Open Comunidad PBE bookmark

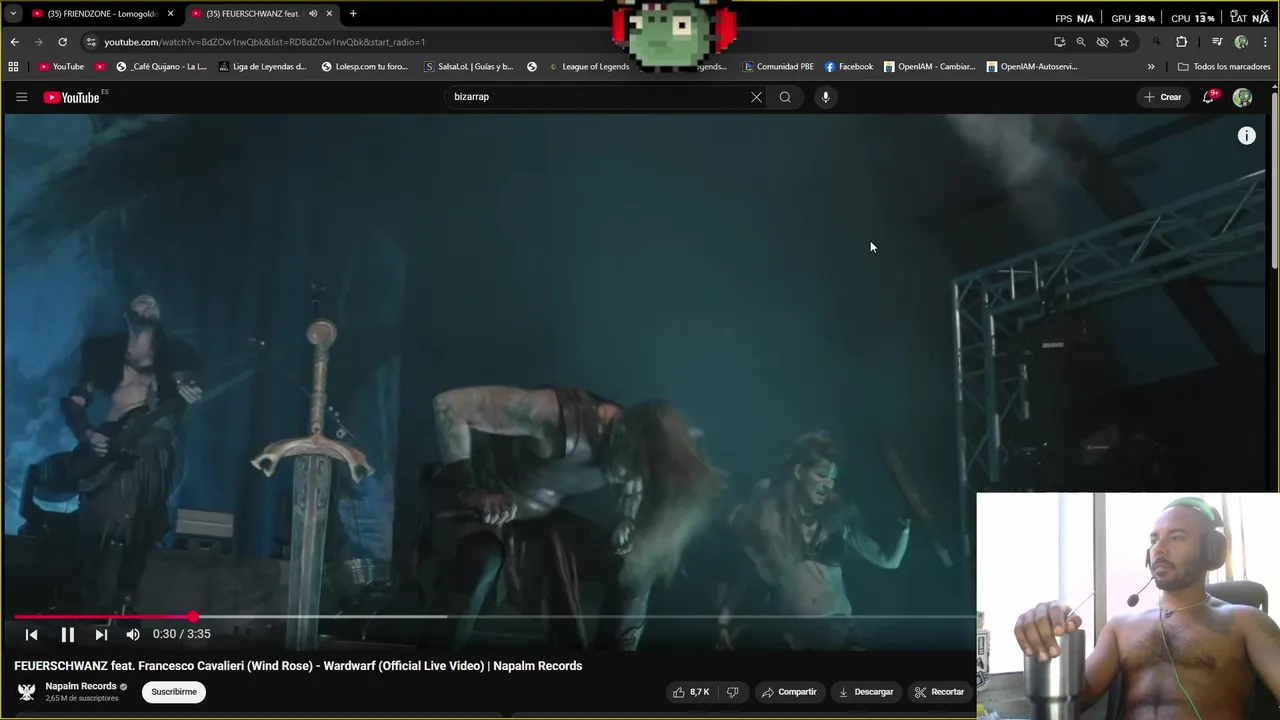coord(778,67)
